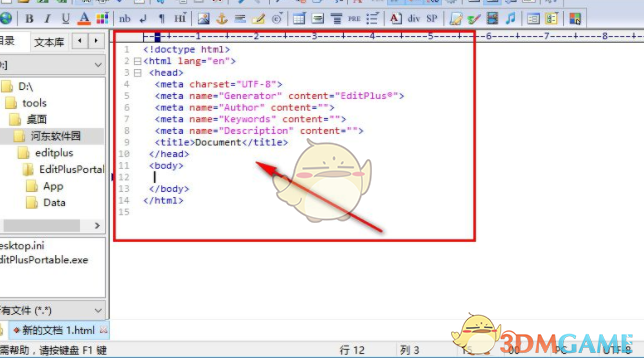
Task: Insert object with film strip icon
Action: pos(492,18)
